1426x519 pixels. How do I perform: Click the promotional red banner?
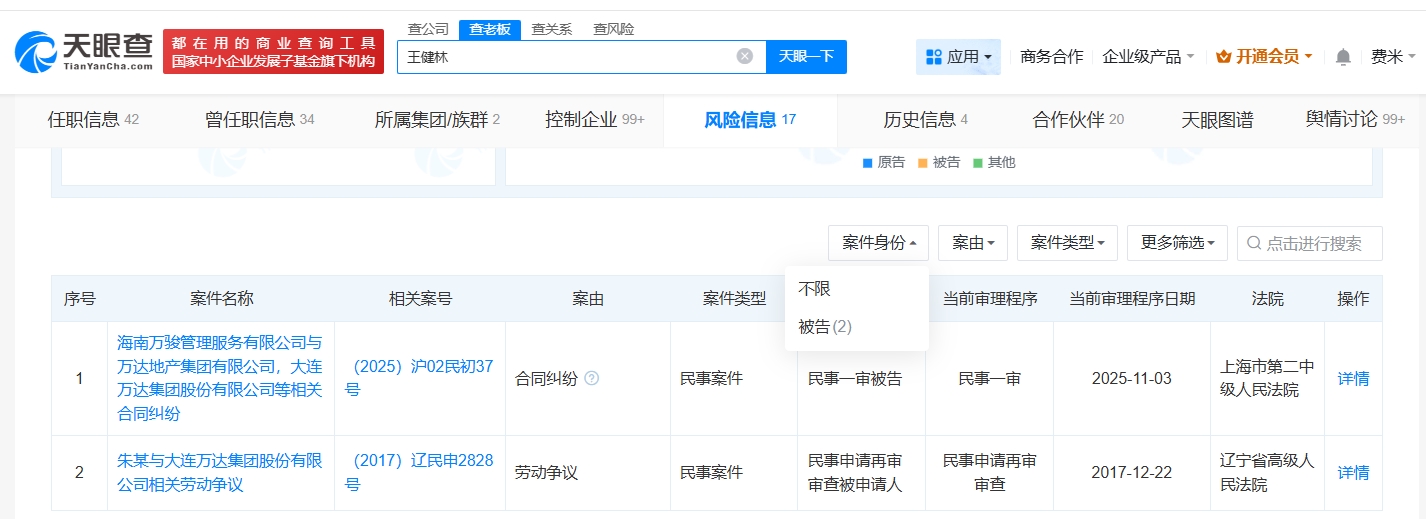[x=273, y=51]
